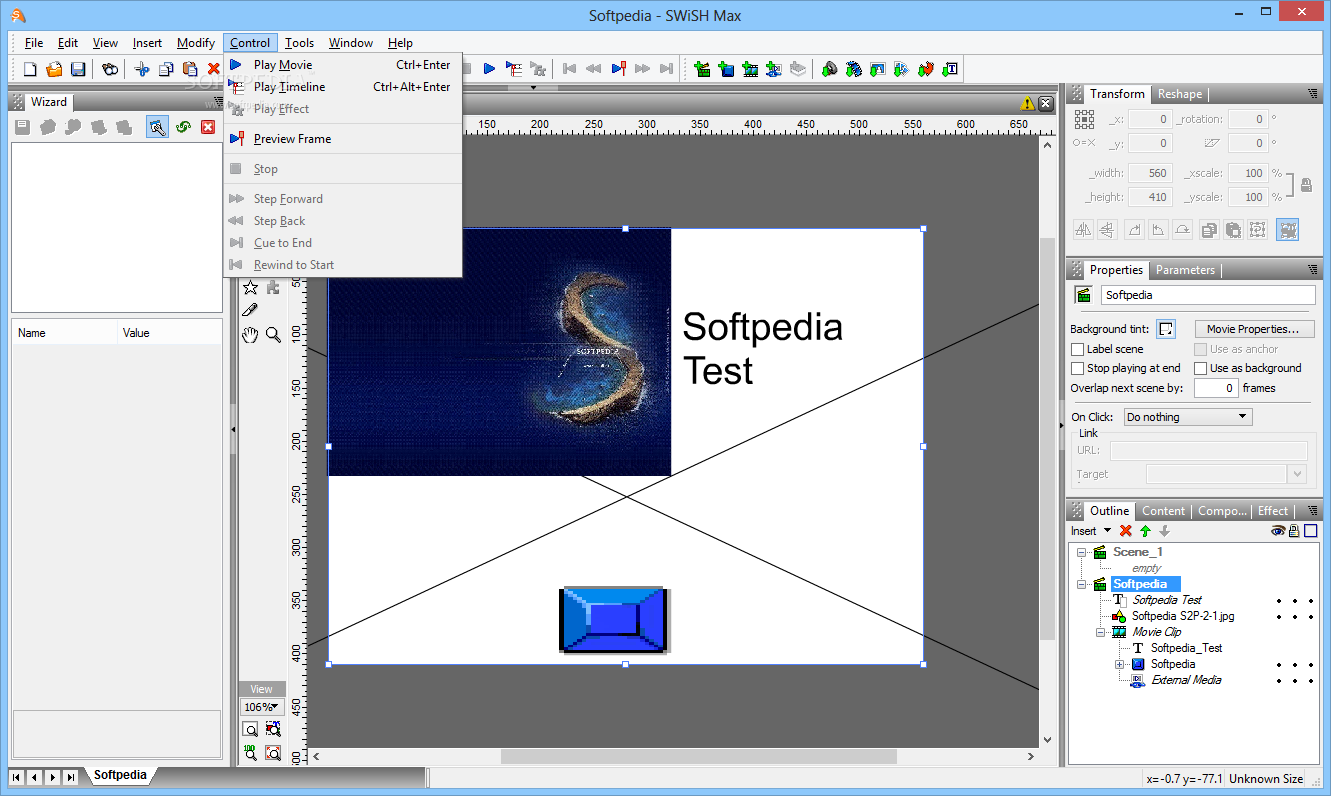Switch to the Content tab
Image resolution: width=1331 pixels, height=796 pixels.
pos(1163,511)
